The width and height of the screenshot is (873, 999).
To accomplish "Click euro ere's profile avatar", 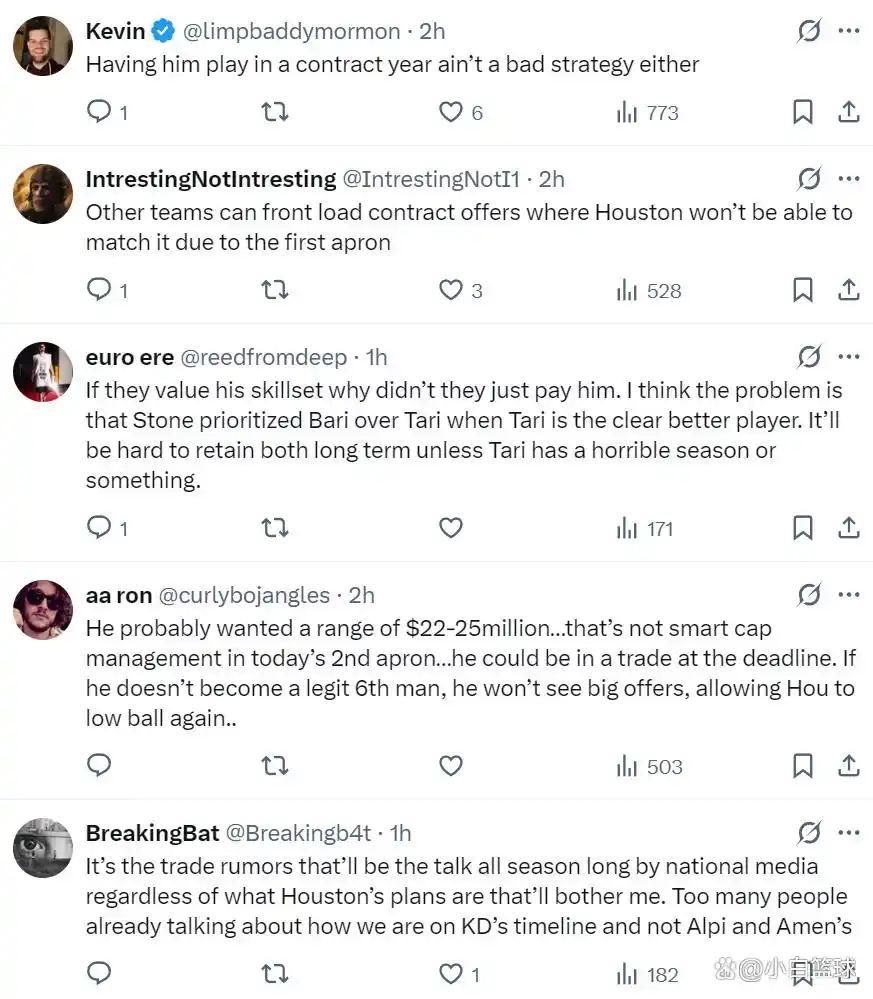I will (43, 372).
